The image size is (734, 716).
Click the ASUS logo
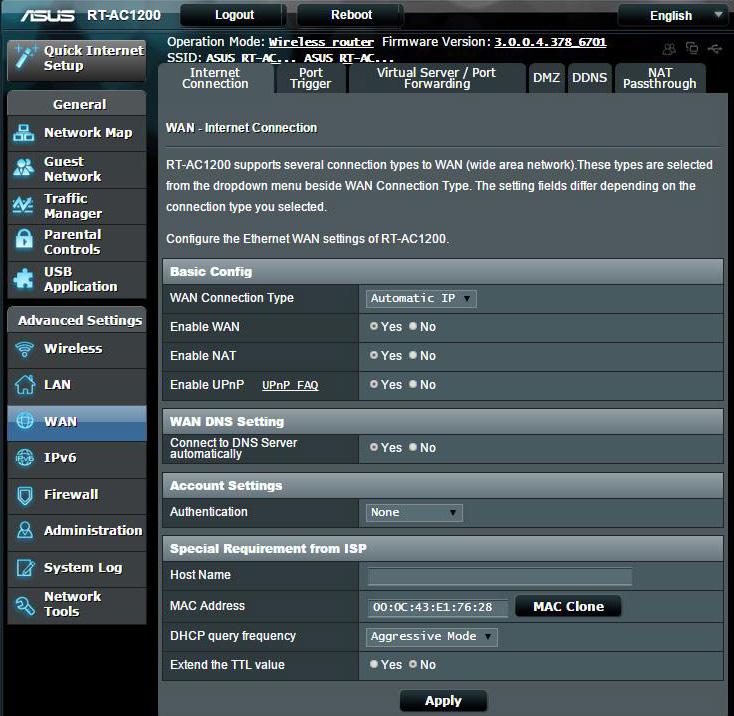[47, 15]
